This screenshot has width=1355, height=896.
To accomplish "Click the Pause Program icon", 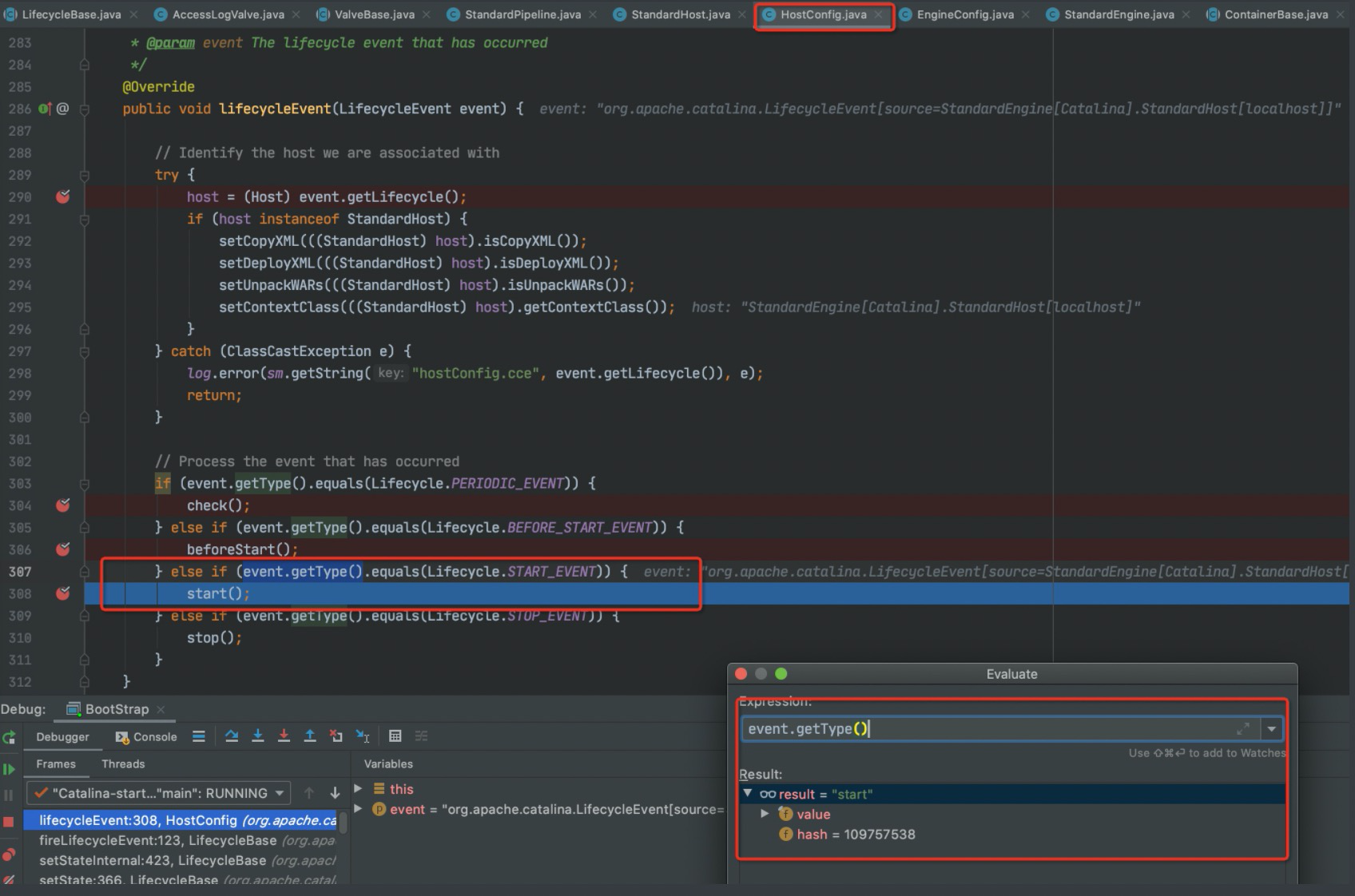I will click(9, 795).
